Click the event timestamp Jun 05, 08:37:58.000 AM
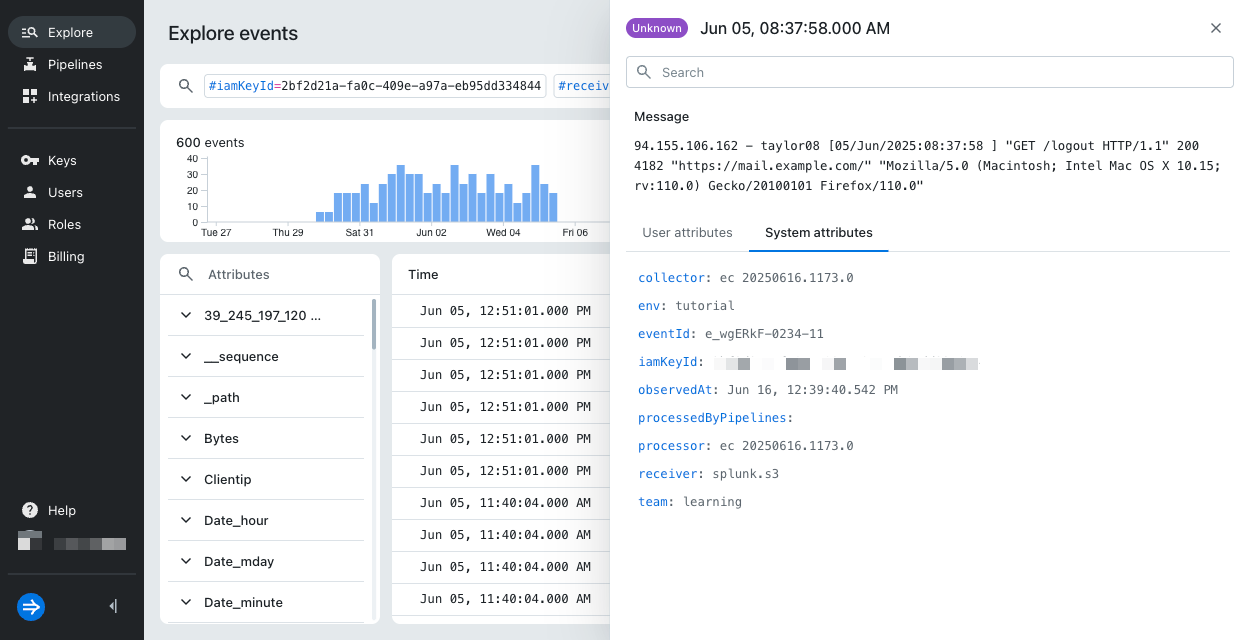Screen dimensions: 1250x640 (795, 28)
